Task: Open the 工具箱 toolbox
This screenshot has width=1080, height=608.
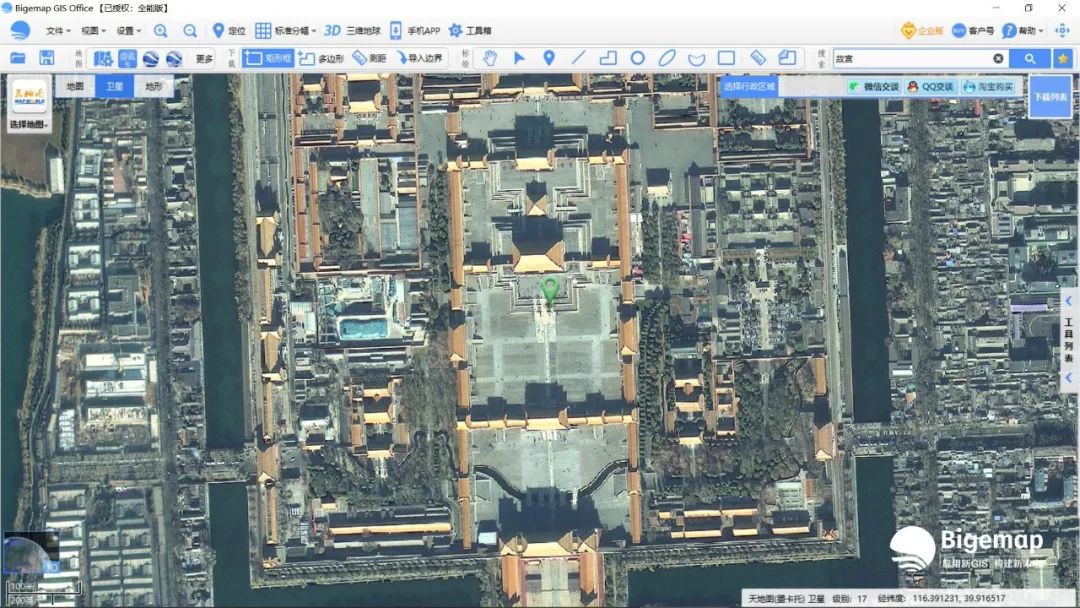Action: (470, 31)
